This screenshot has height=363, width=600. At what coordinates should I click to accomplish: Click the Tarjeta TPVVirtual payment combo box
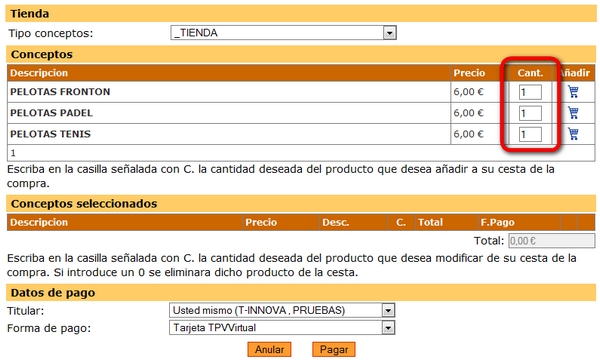pyautogui.click(x=282, y=328)
